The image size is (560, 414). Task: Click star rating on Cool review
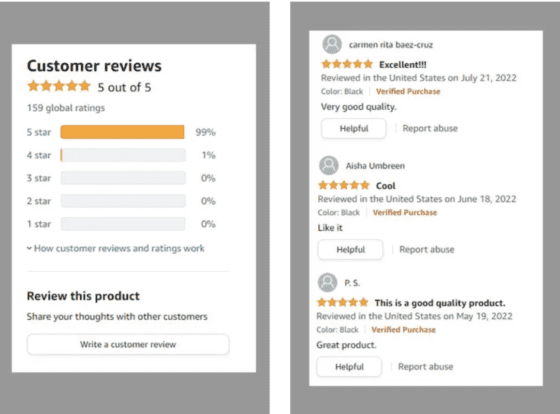pyautogui.click(x=344, y=185)
